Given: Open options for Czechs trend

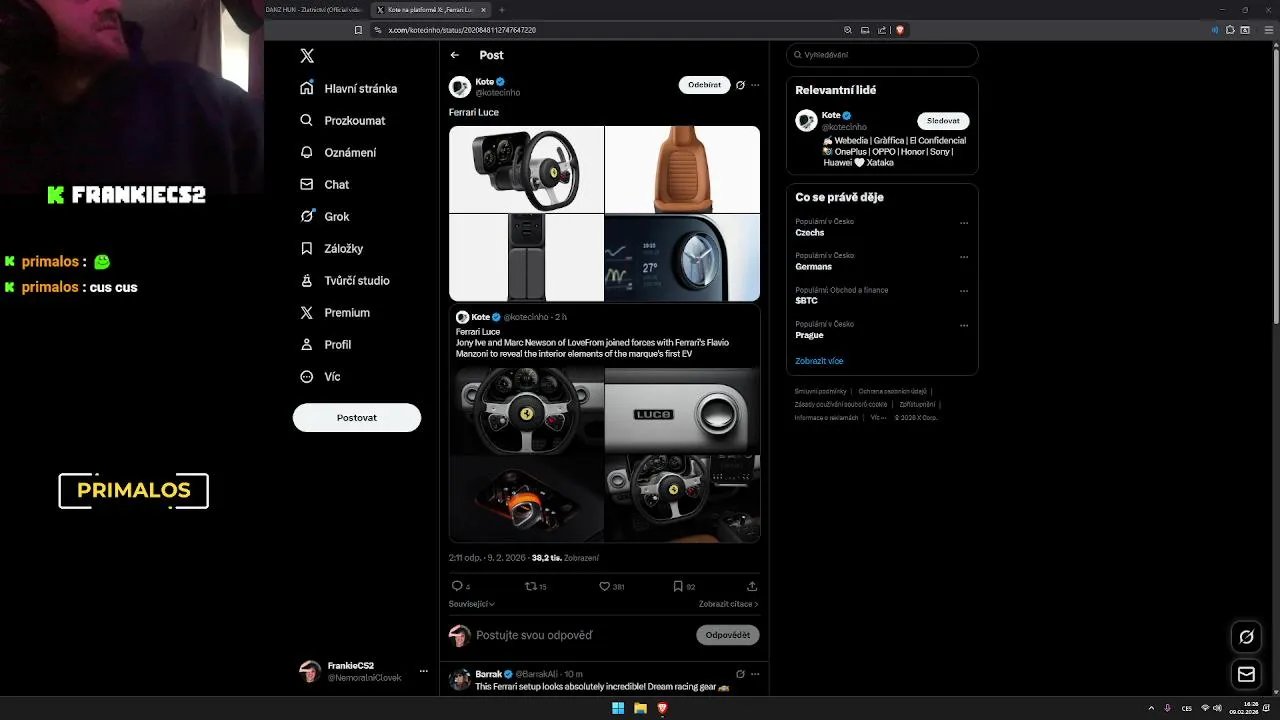Looking at the screenshot, I should 964,223.
